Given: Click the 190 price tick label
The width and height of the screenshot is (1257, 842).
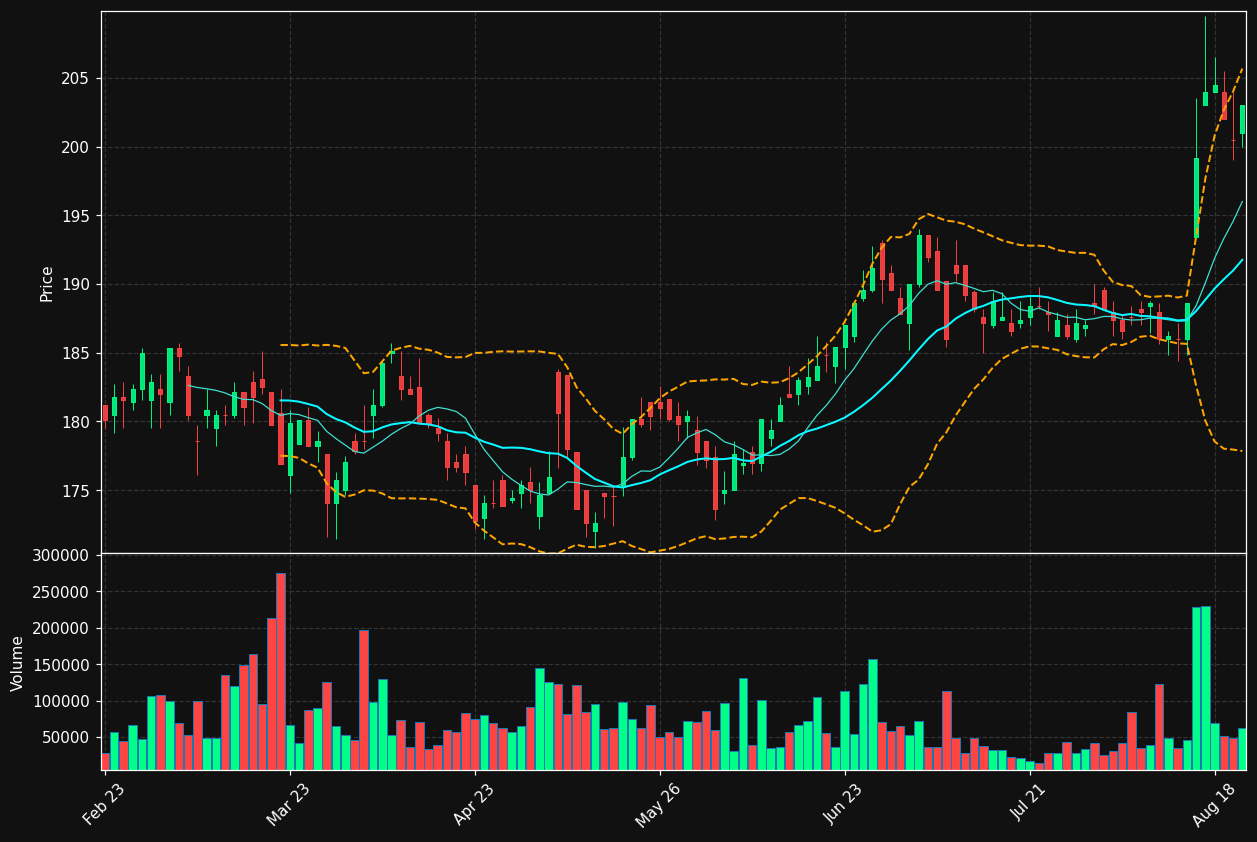Looking at the screenshot, I should pos(76,285).
